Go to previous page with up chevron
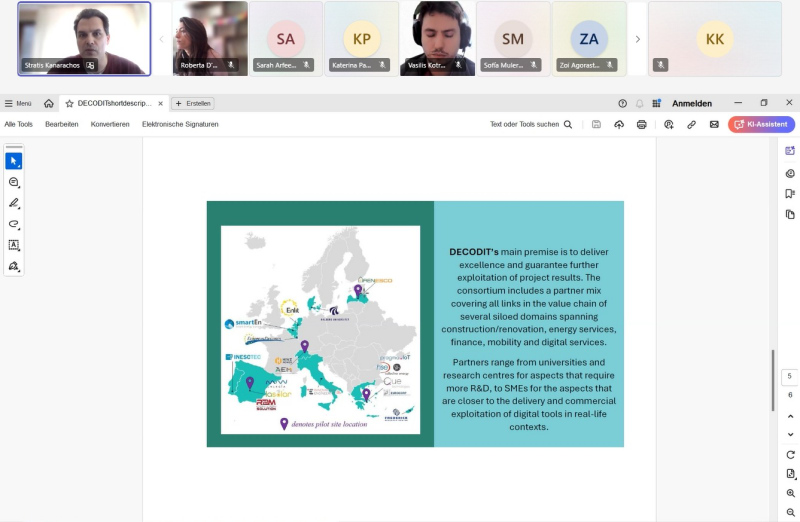800x522 pixels. coord(790,416)
